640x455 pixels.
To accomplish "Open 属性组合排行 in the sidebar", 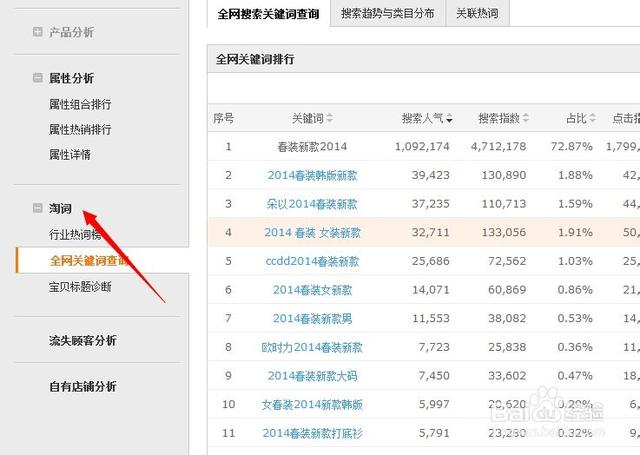I will (x=80, y=104).
